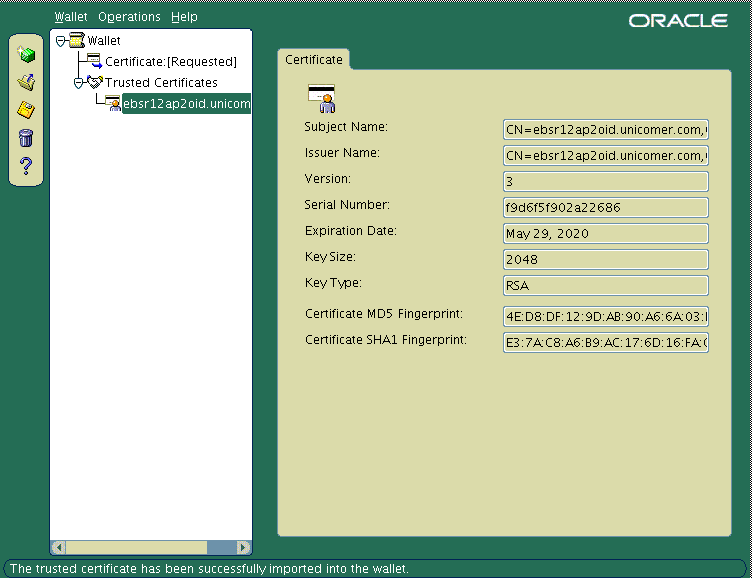This screenshot has height=578, width=752.
Task: Click the tree scrollbar left arrow
Action: coord(59,547)
